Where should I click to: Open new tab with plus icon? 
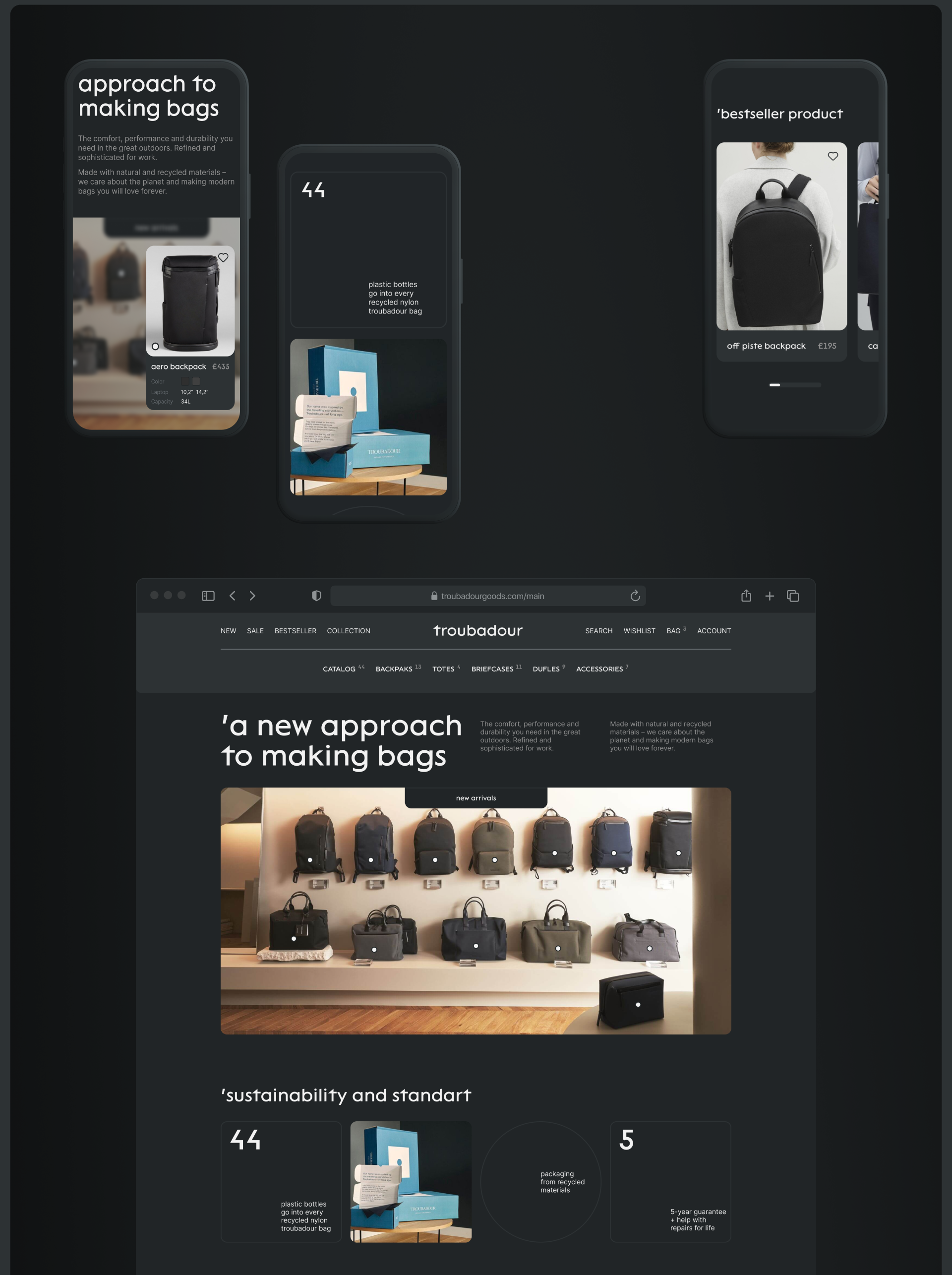tap(770, 596)
